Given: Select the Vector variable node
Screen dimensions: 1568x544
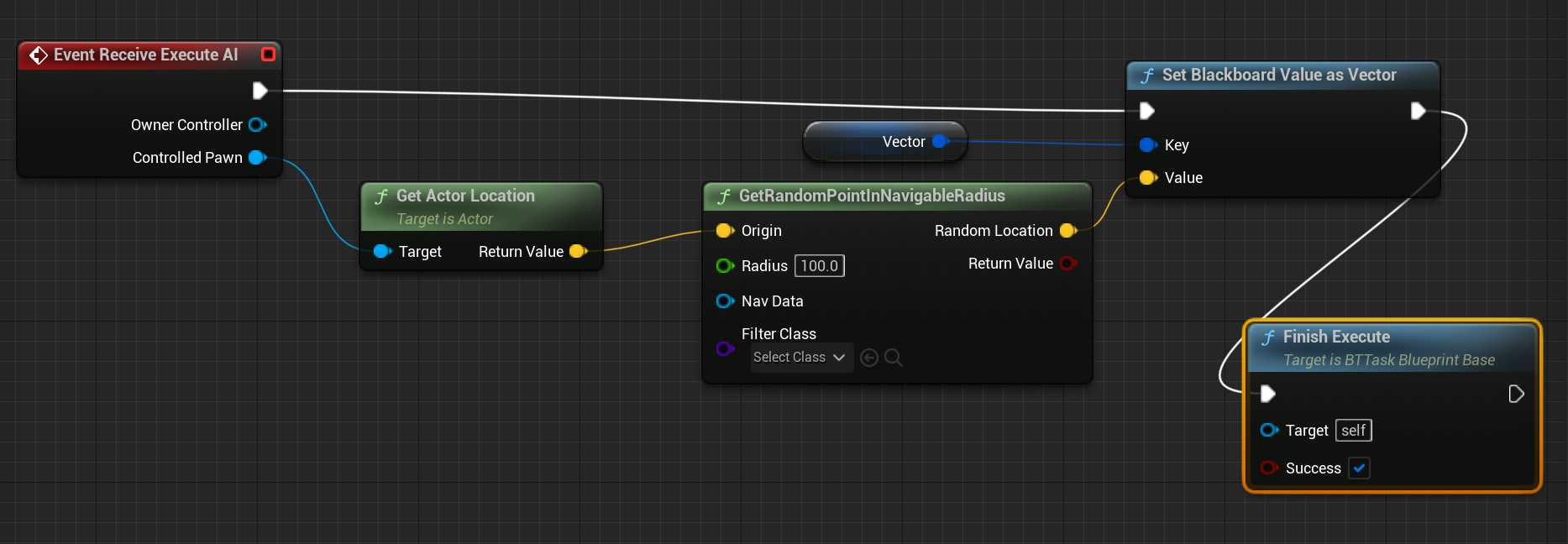Looking at the screenshot, I should (885, 141).
